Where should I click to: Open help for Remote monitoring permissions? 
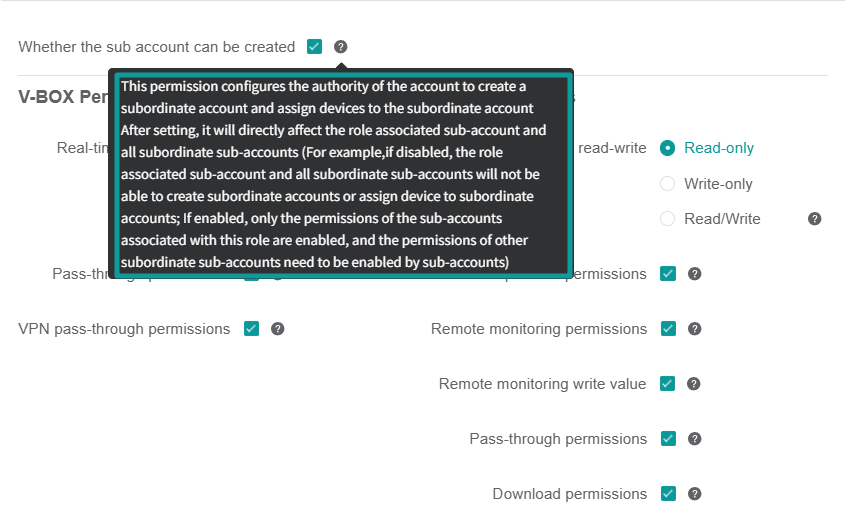pyautogui.click(x=694, y=329)
